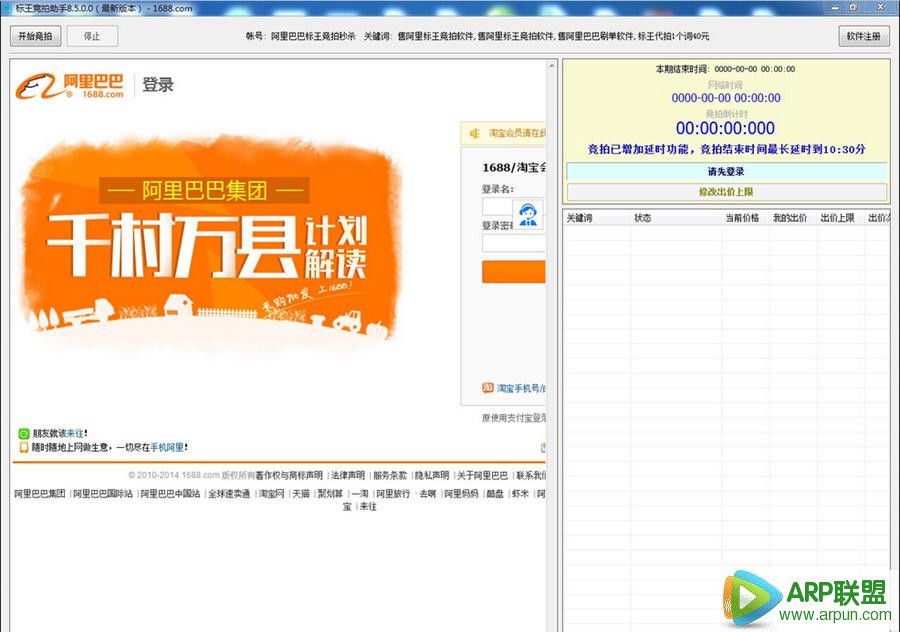Open the 手机阿里 link
This screenshot has height=632, width=900.
pyautogui.click(x=166, y=448)
